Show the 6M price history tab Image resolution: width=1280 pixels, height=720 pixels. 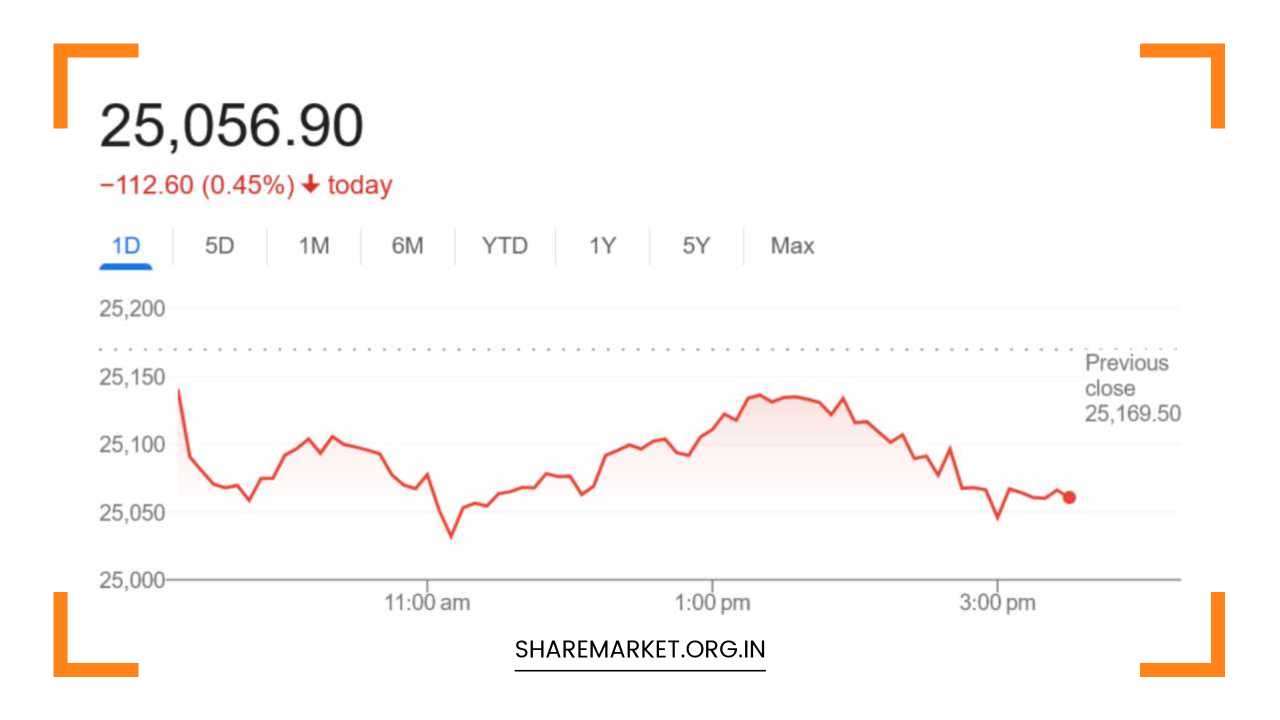pos(407,246)
